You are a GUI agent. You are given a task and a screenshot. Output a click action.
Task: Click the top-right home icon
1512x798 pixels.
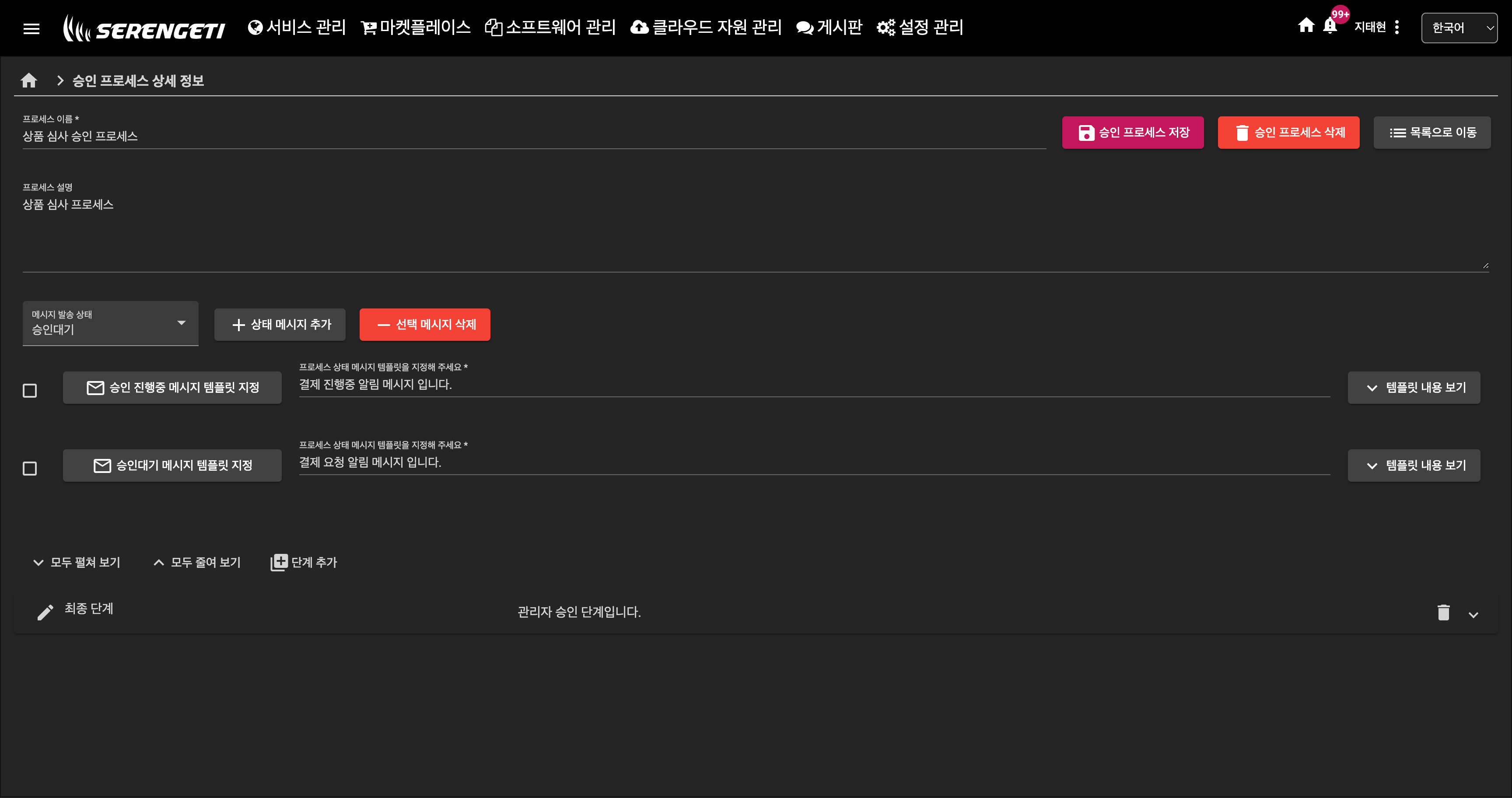(1306, 25)
